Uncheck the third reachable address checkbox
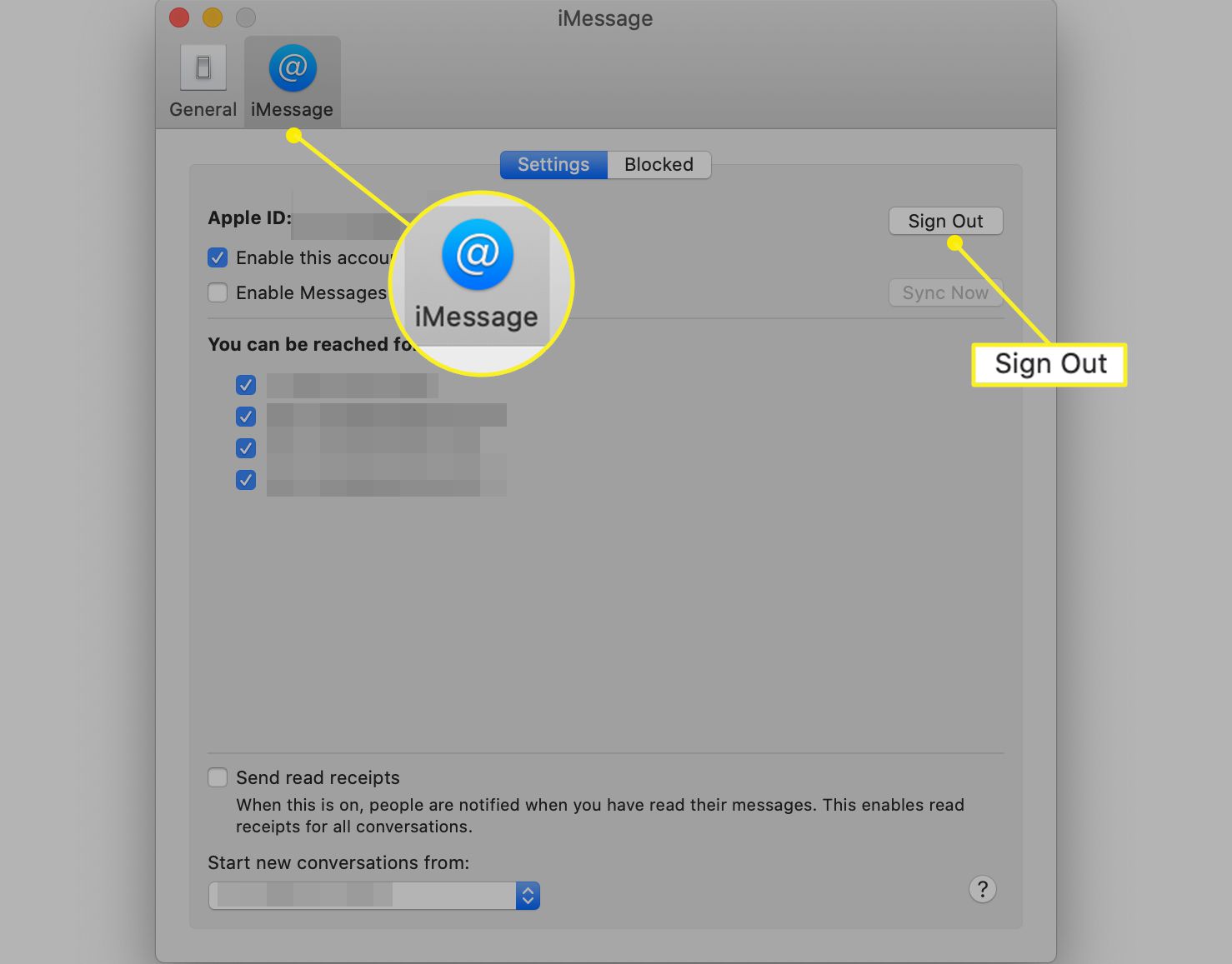Screen dimensions: 1232x964 click(246, 448)
